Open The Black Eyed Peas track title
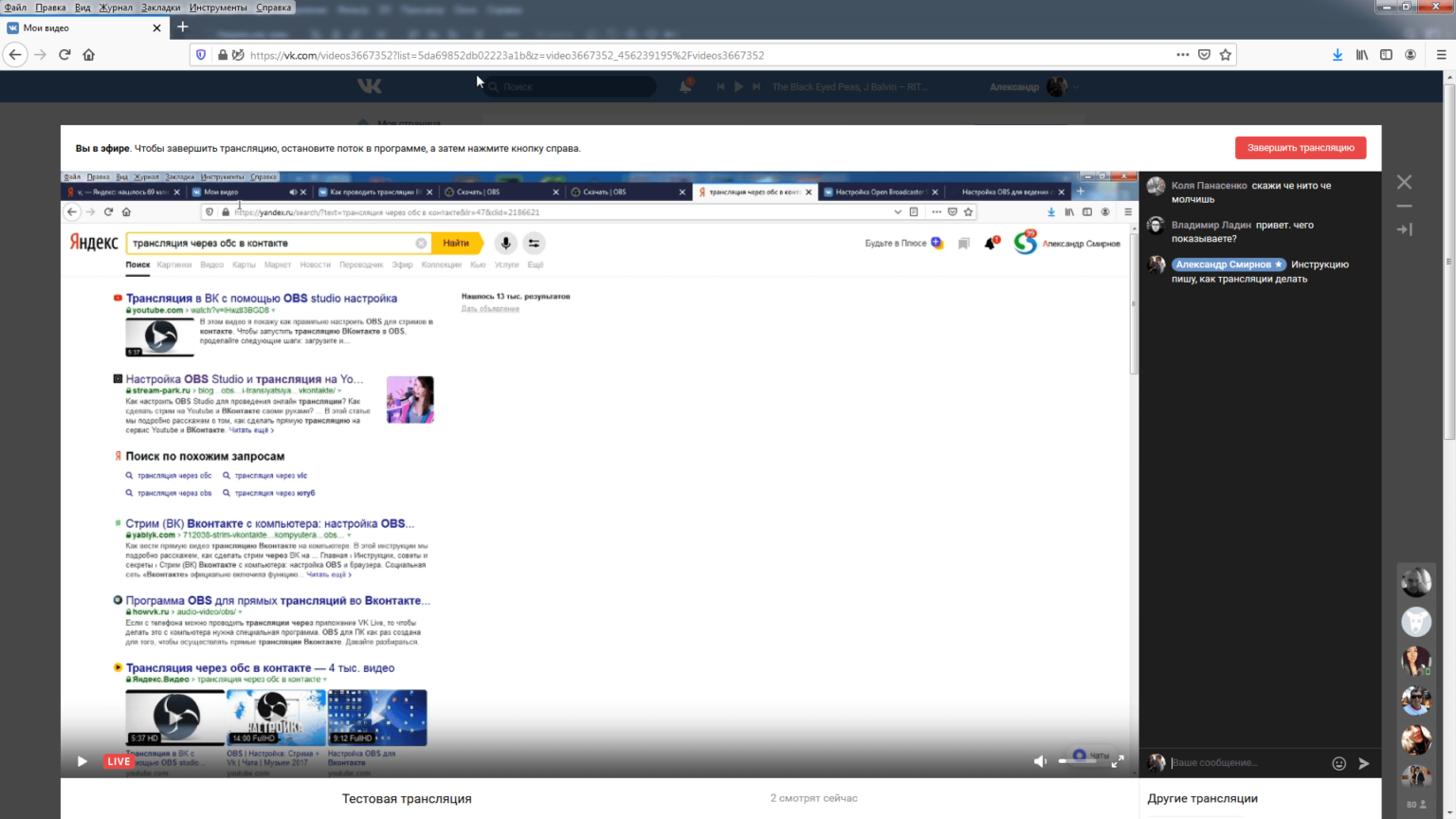This screenshot has width=1456, height=819. click(848, 86)
